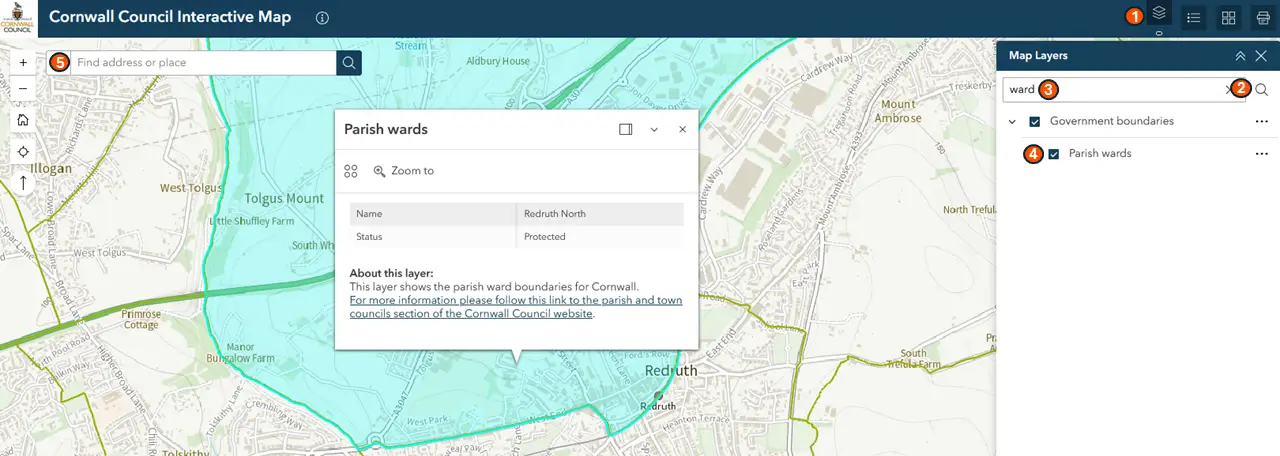Close the Parish wards popup
1280x456 pixels.
[x=682, y=129]
